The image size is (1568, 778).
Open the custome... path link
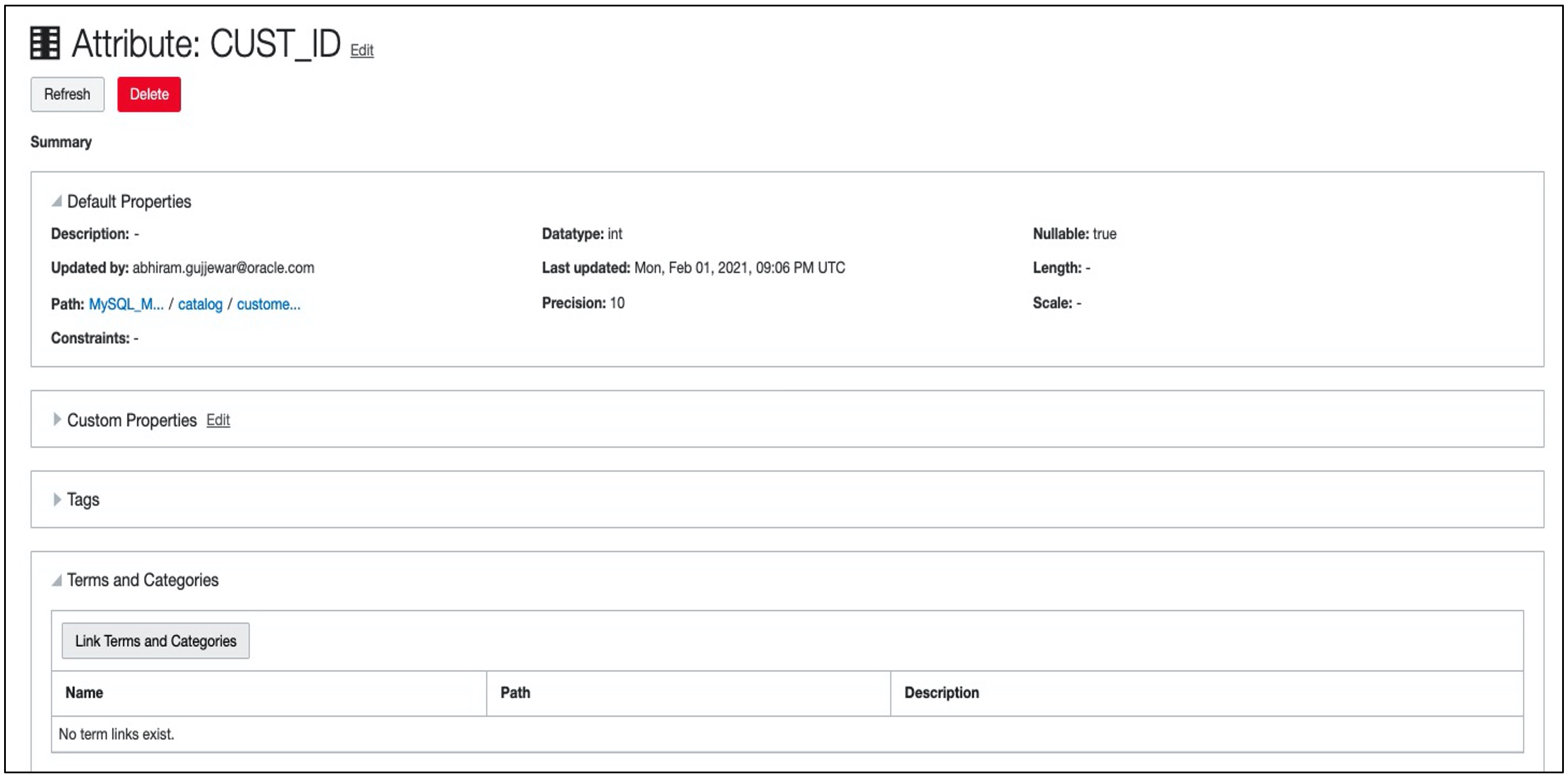(268, 304)
